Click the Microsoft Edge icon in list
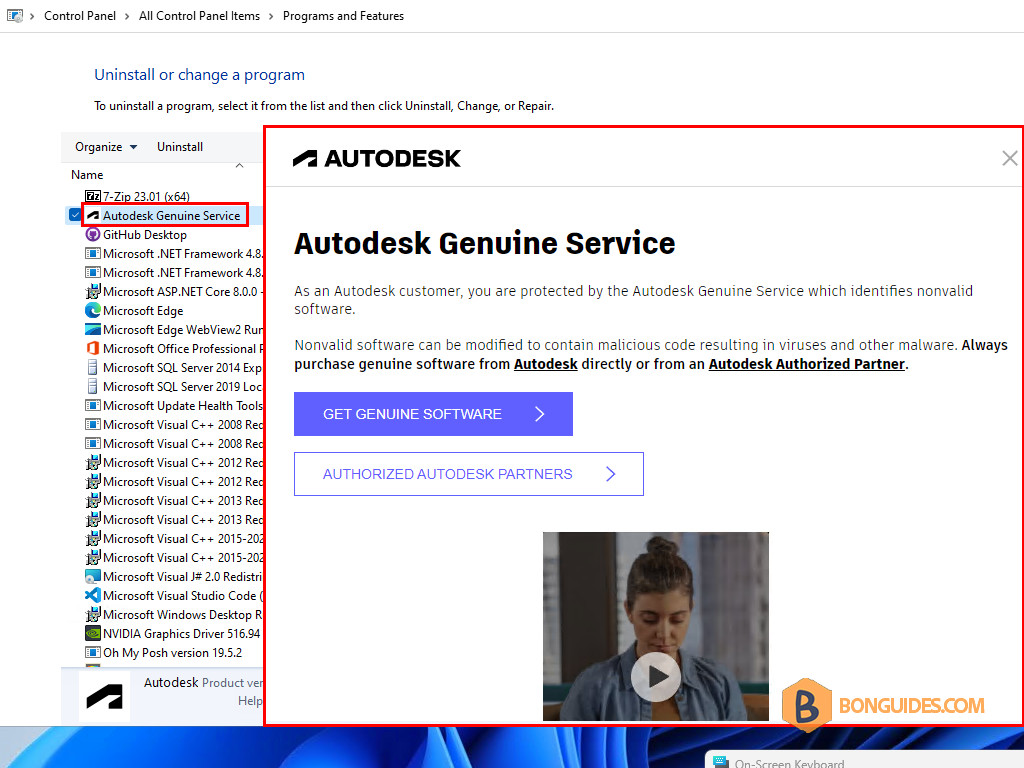1024x768 pixels. (x=93, y=310)
